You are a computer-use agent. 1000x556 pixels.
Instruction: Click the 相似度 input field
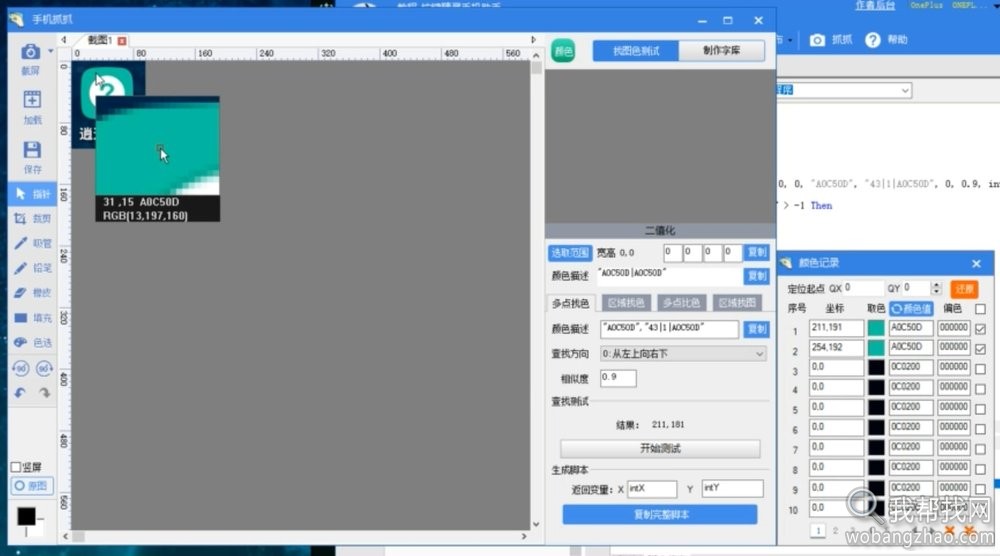(x=618, y=378)
